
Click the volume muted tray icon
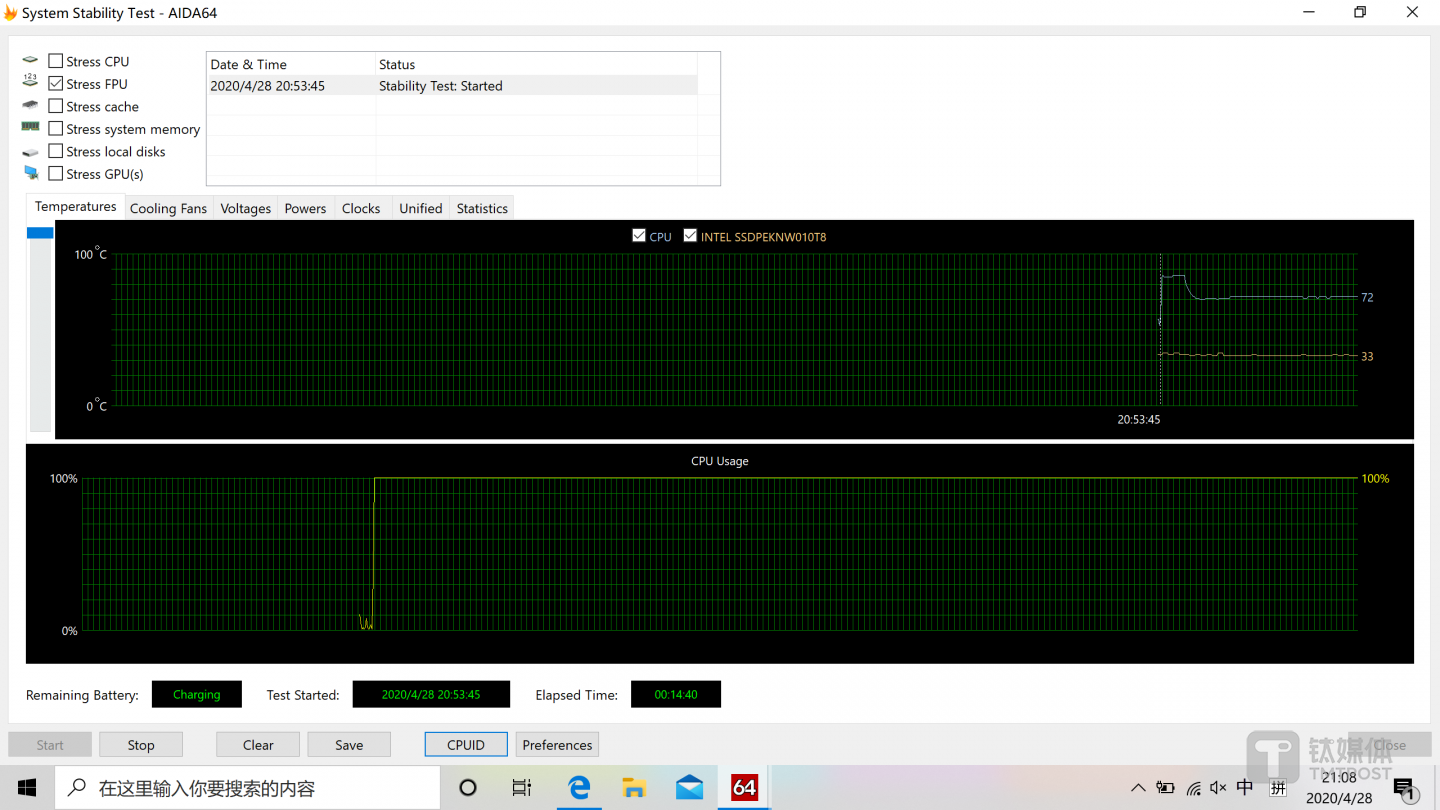click(x=1218, y=788)
